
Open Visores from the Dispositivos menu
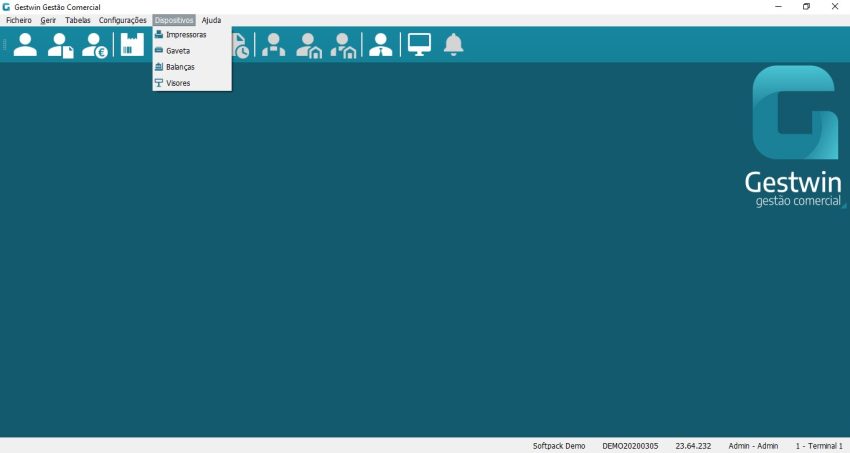pyautogui.click(x=178, y=83)
